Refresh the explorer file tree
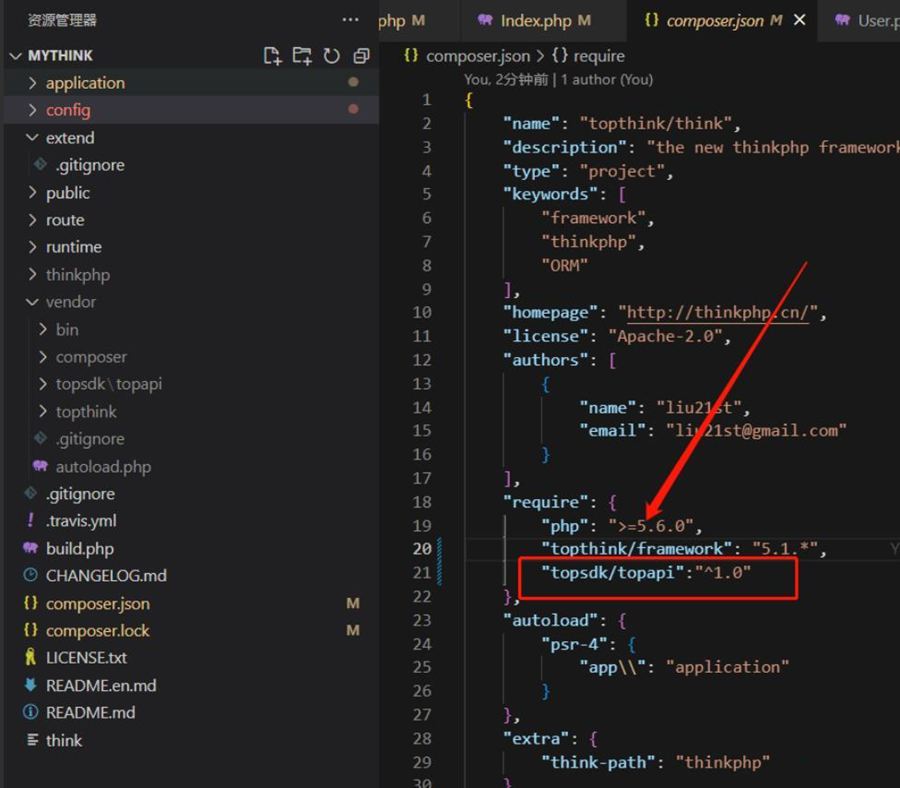Viewport: 900px width, 788px height. [332, 56]
